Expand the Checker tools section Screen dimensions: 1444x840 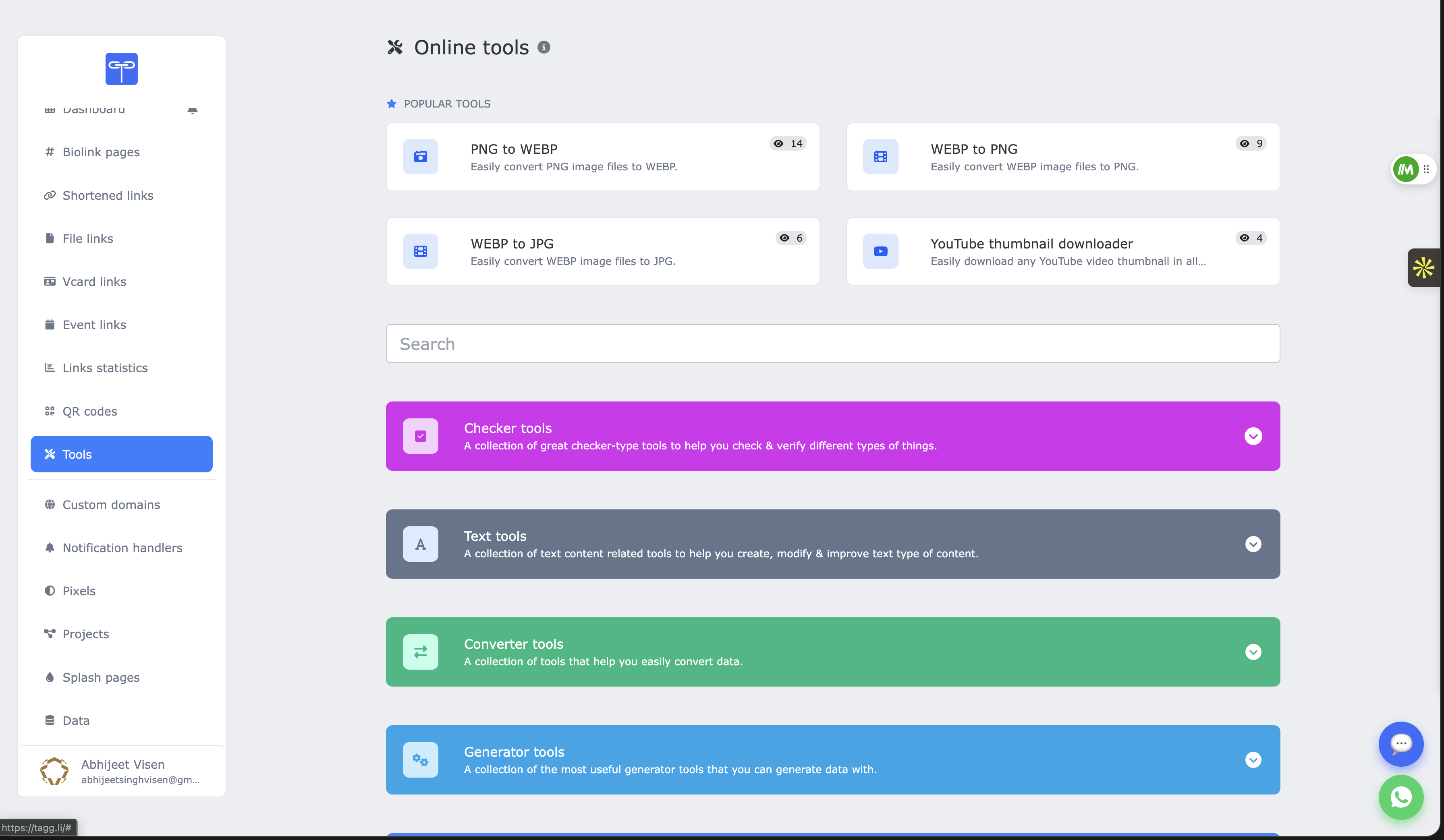click(1253, 436)
